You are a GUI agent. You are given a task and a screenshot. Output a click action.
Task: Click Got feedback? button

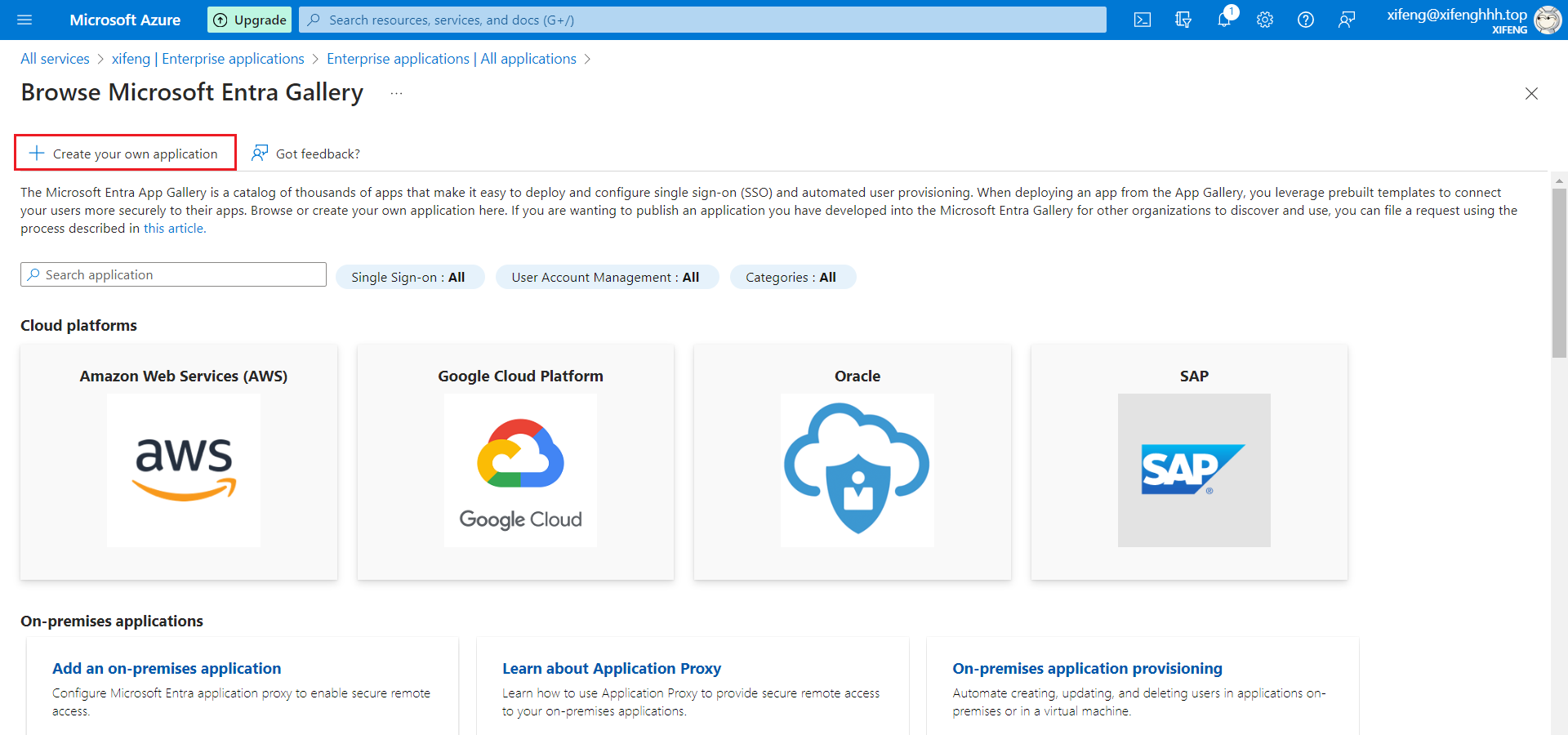pos(305,154)
